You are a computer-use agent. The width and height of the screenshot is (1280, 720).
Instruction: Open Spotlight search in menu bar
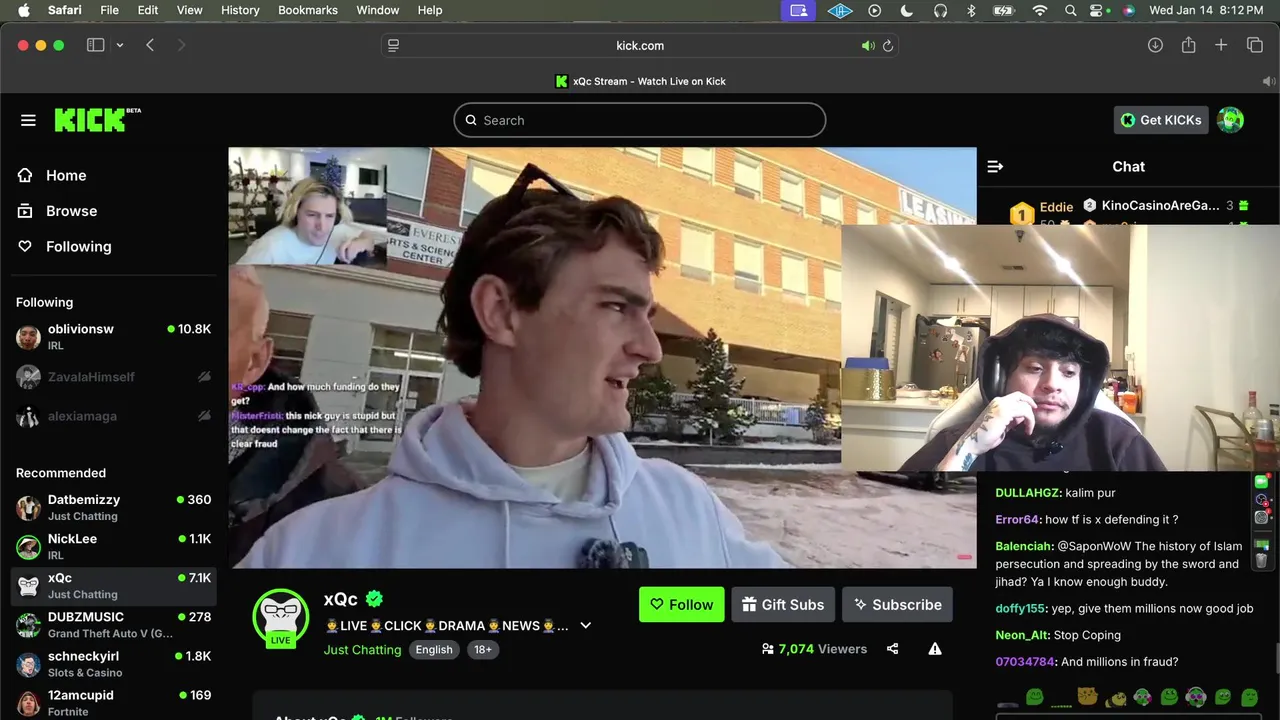click(x=1071, y=10)
